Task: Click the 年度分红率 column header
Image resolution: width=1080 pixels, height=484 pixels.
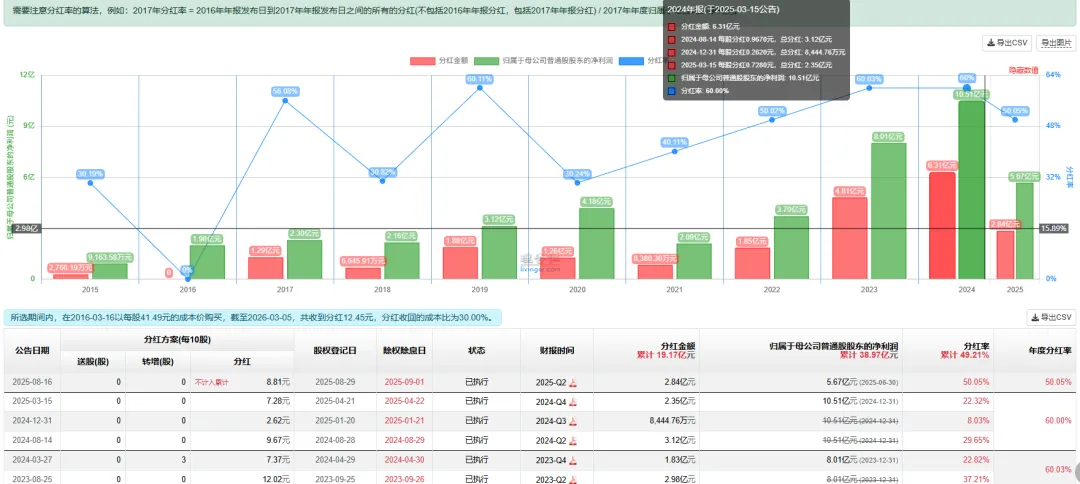Action: pyautogui.click(x=1048, y=350)
